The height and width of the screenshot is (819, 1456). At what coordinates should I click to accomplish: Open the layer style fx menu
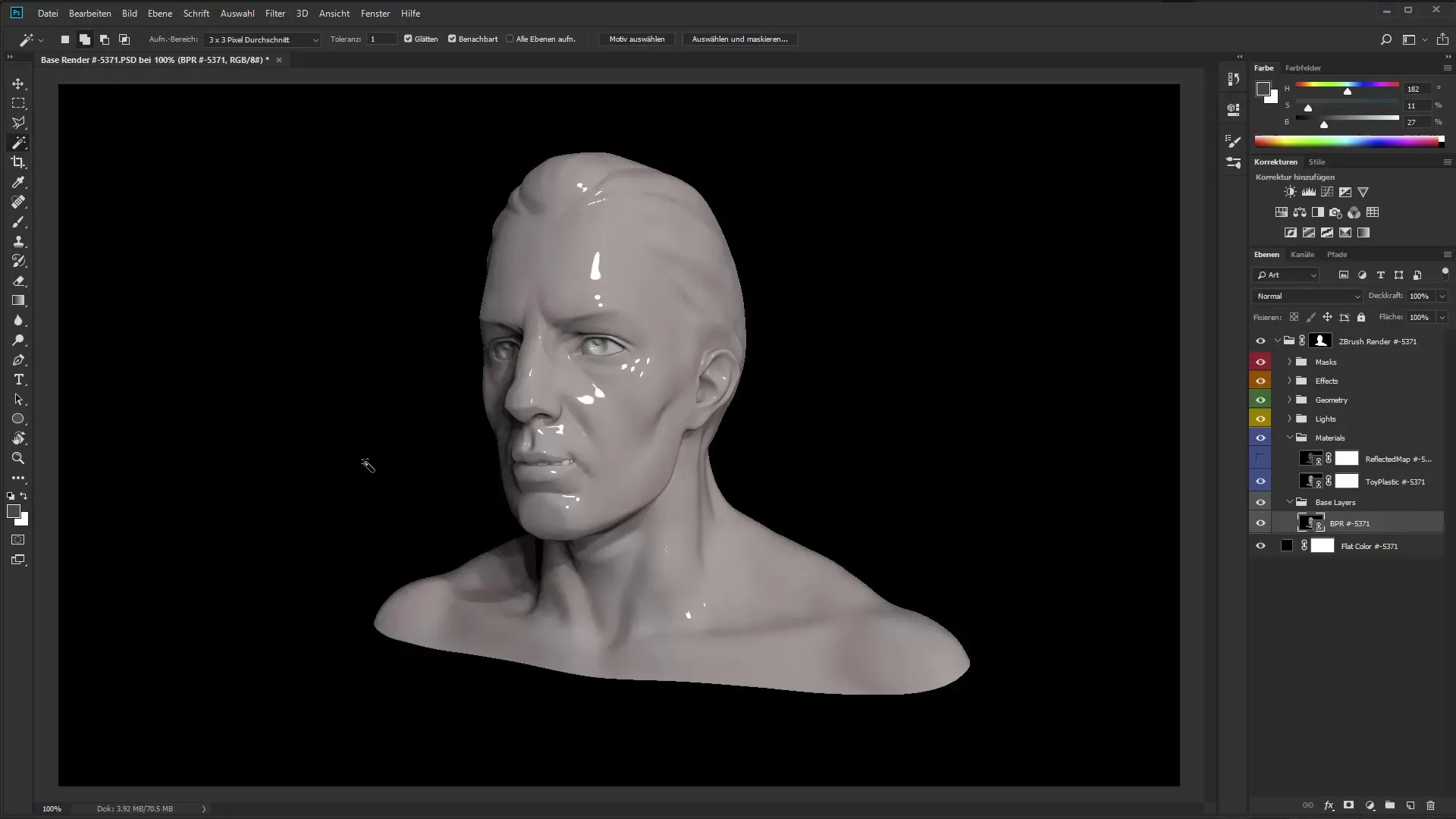click(x=1329, y=805)
